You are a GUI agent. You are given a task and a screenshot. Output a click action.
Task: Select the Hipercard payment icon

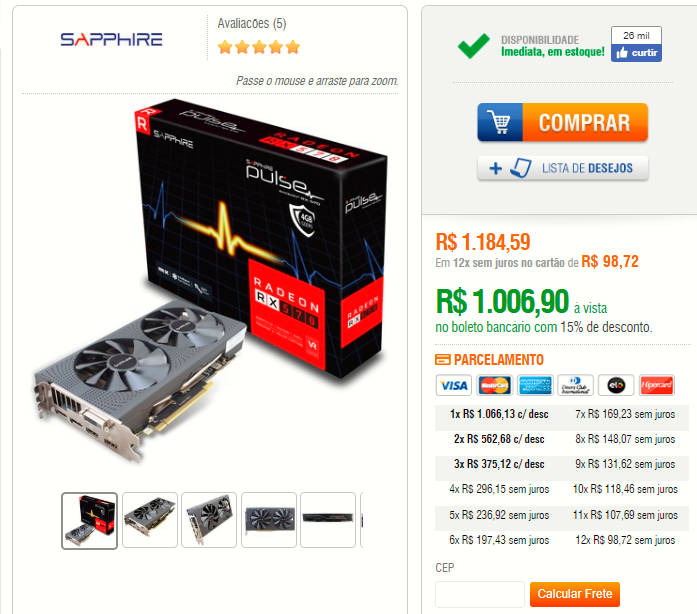(x=657, y=385)
